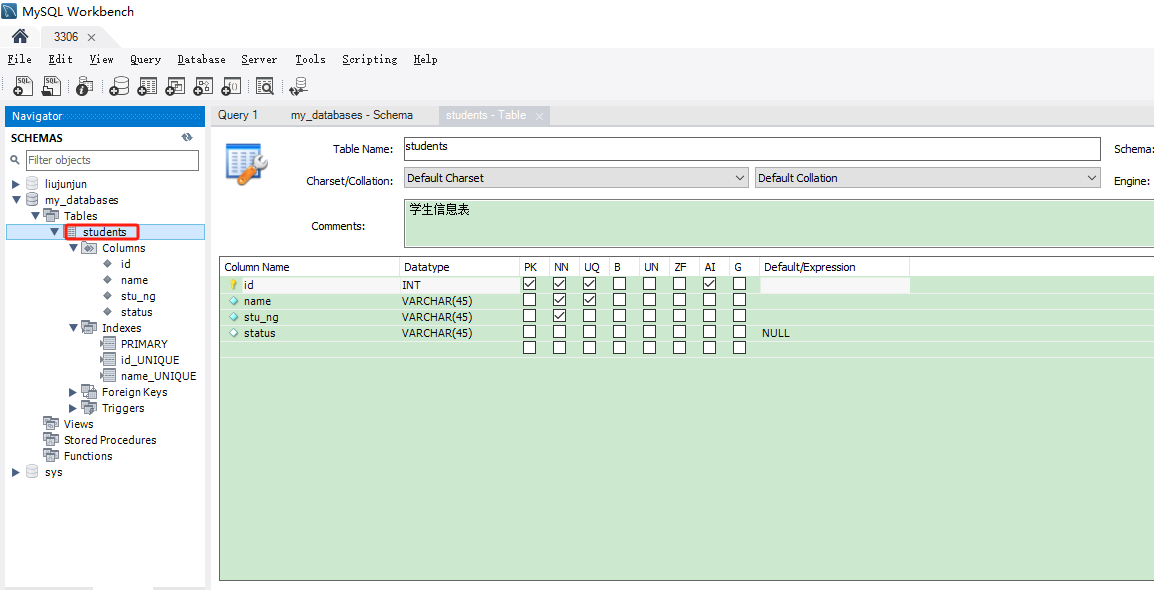Toggle NN checkbox for stu_ng column
1154x590 pixels.
pos(559,316)
